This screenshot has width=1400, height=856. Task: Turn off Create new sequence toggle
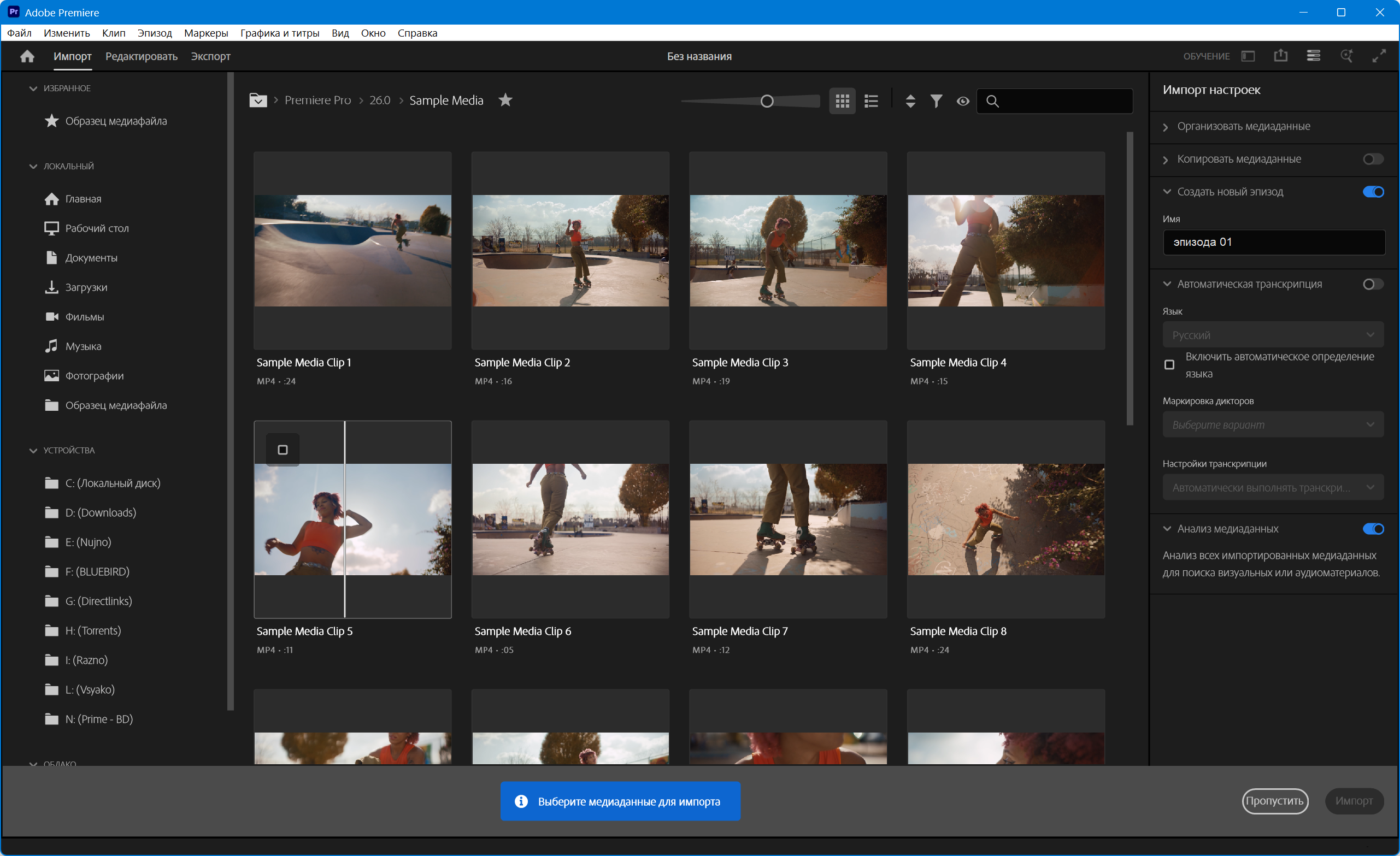[1372, 192]
